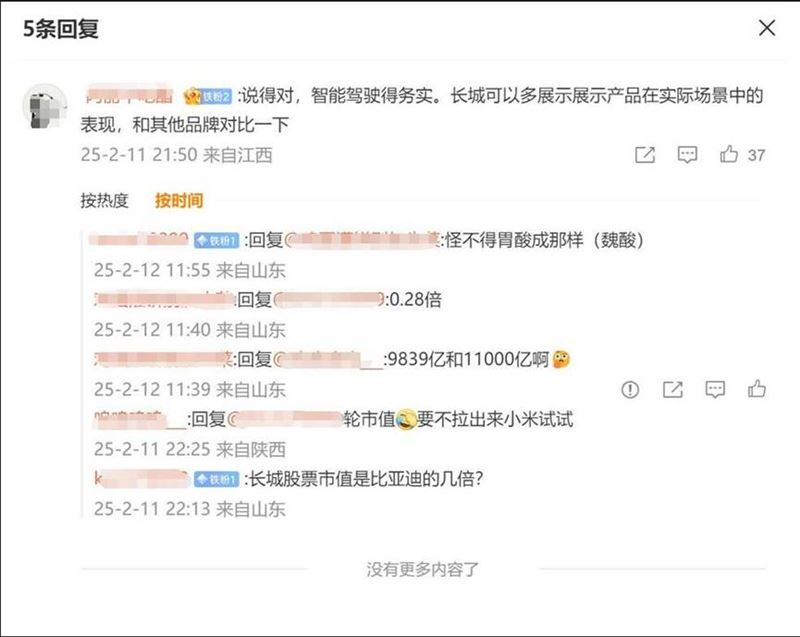This screenshot has height=637, width=800.
Task: Share the main comment via forward icon
Action: 644,155
